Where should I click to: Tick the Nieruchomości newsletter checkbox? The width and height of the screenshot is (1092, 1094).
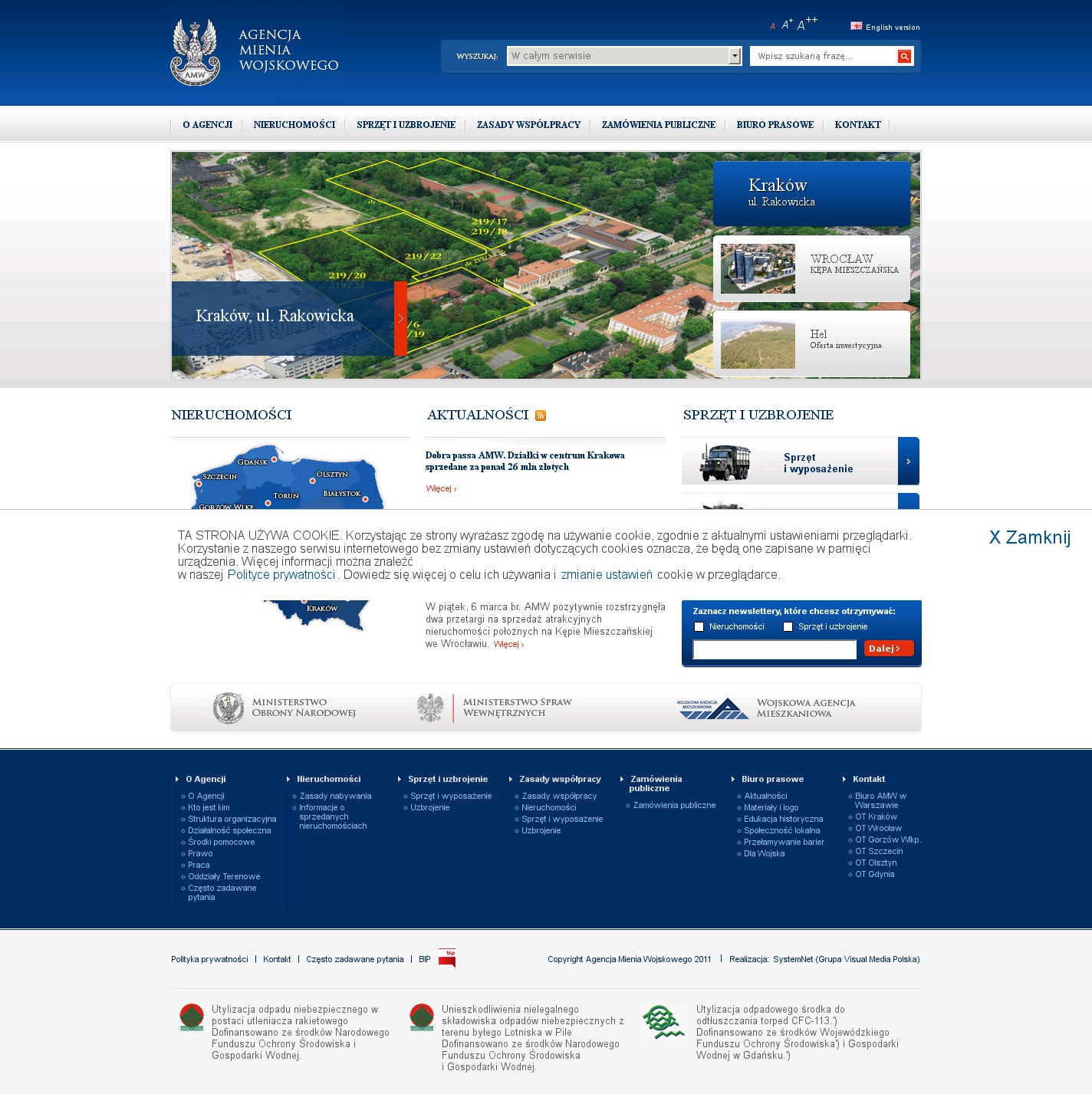click(x=699, y=627)
